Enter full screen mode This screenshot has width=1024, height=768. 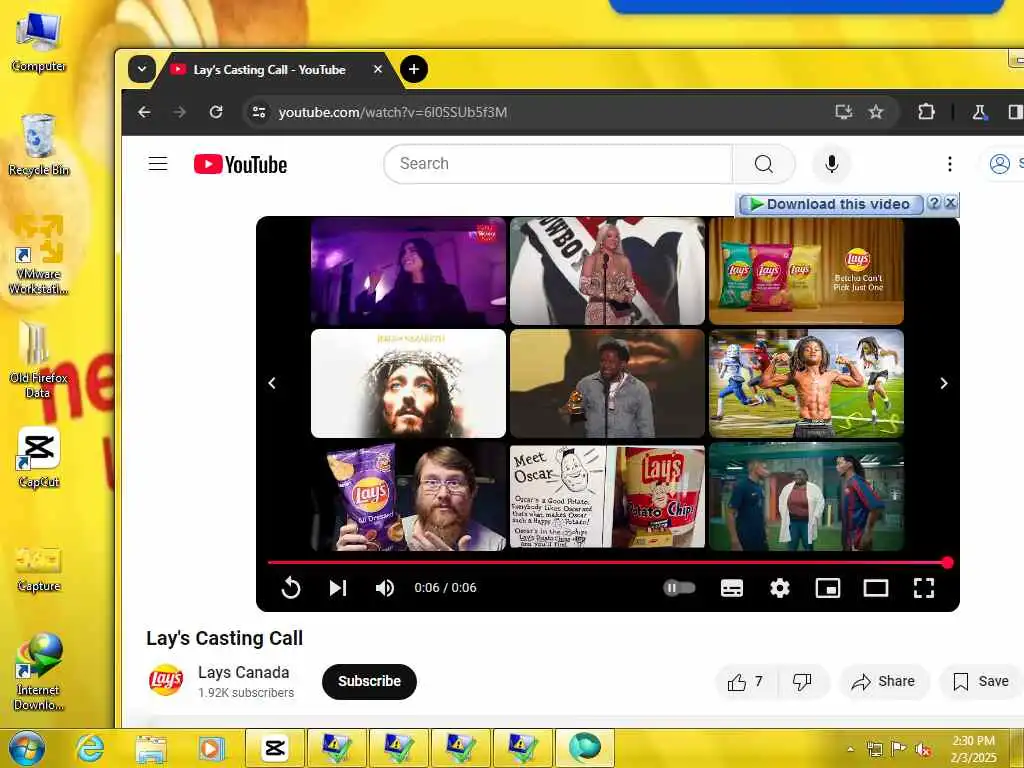pyautogui.click(x=923, y=588)
